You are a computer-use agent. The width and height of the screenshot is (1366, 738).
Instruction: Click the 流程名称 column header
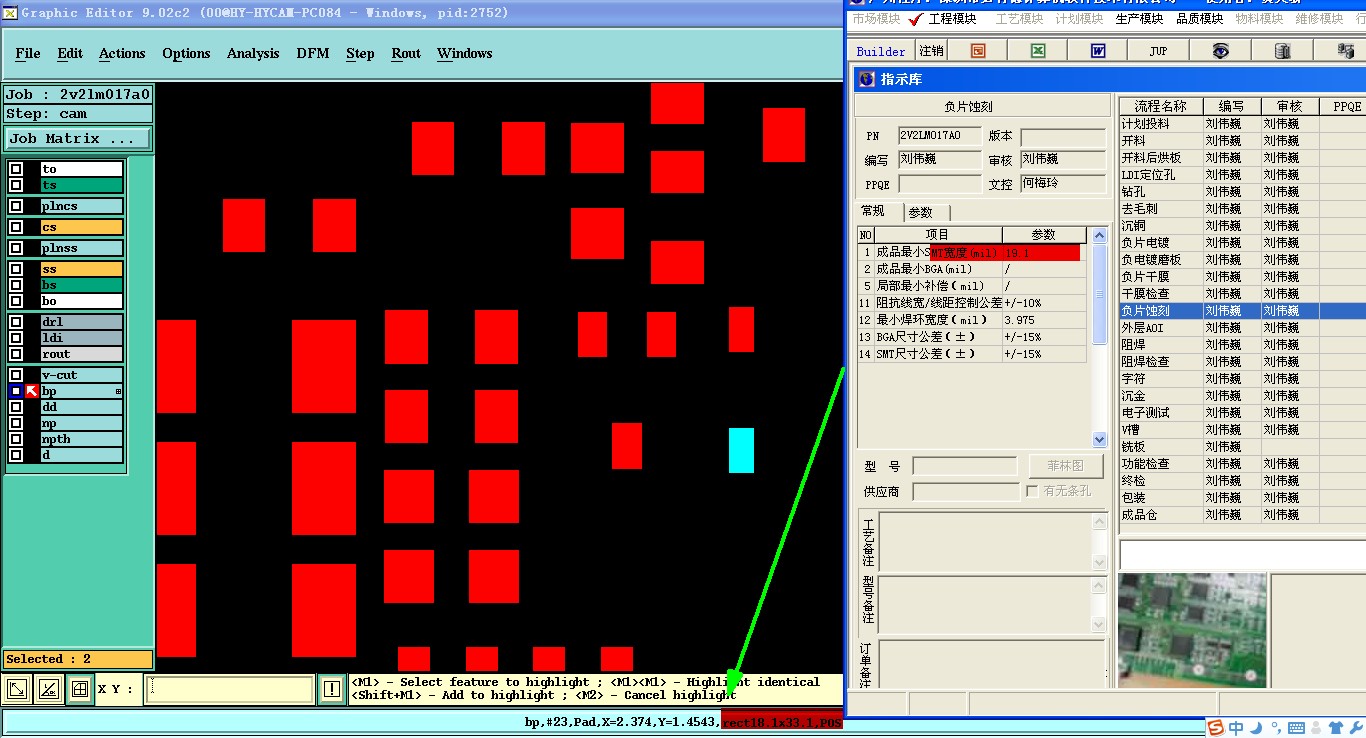(1160, 106)
